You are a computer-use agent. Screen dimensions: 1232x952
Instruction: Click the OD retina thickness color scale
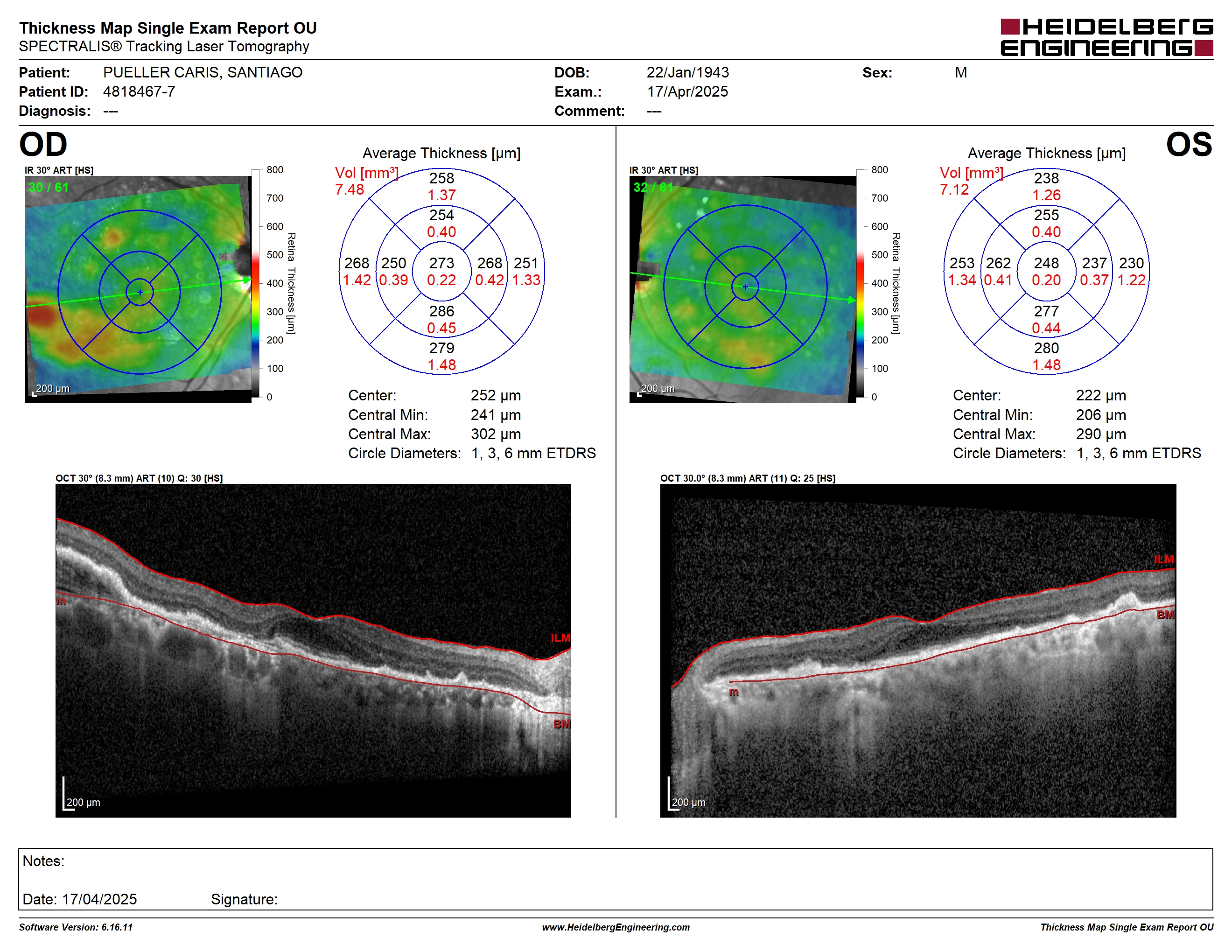(256, 283)
